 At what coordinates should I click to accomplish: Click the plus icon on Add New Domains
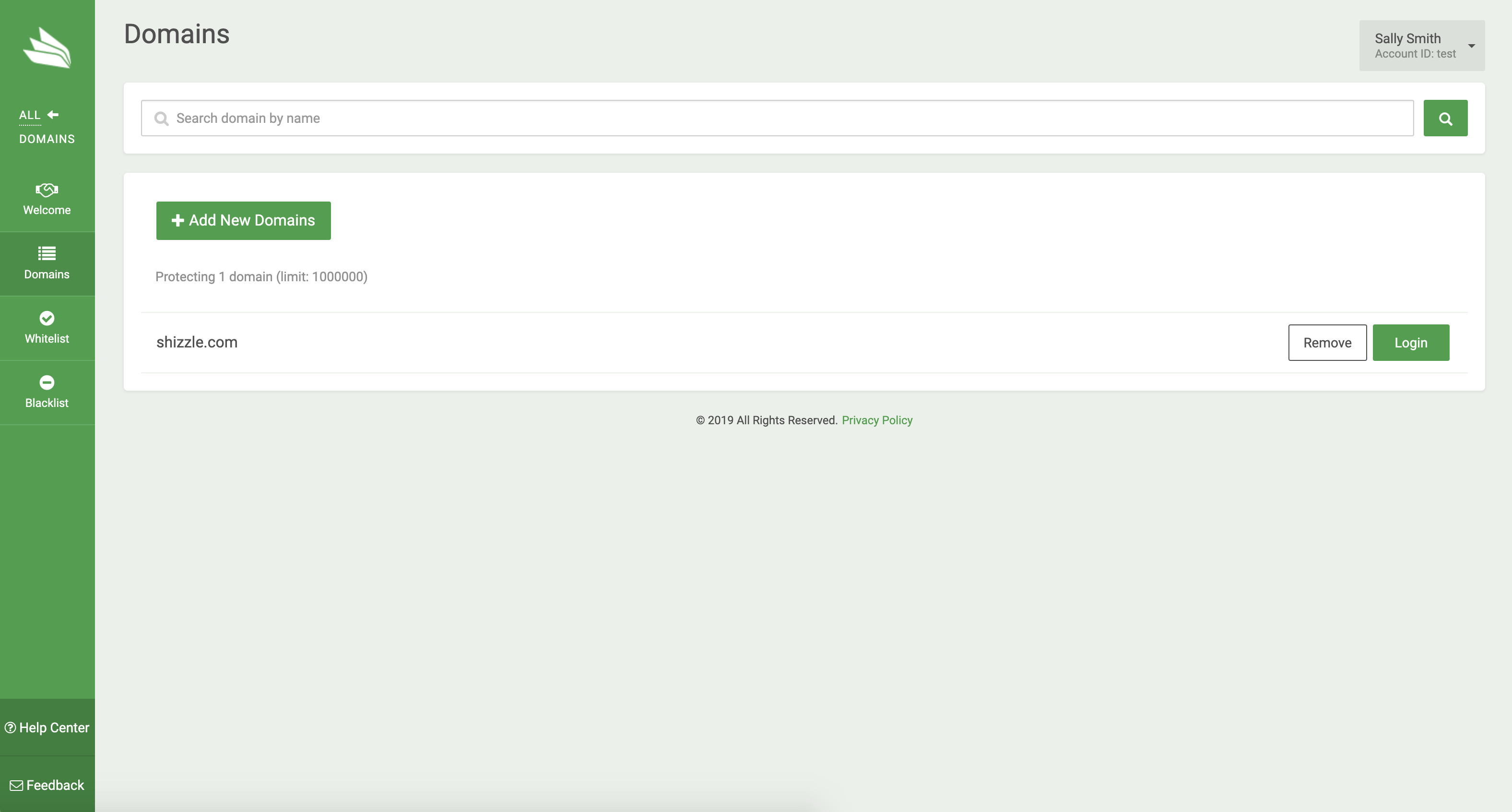pos(177,220)
